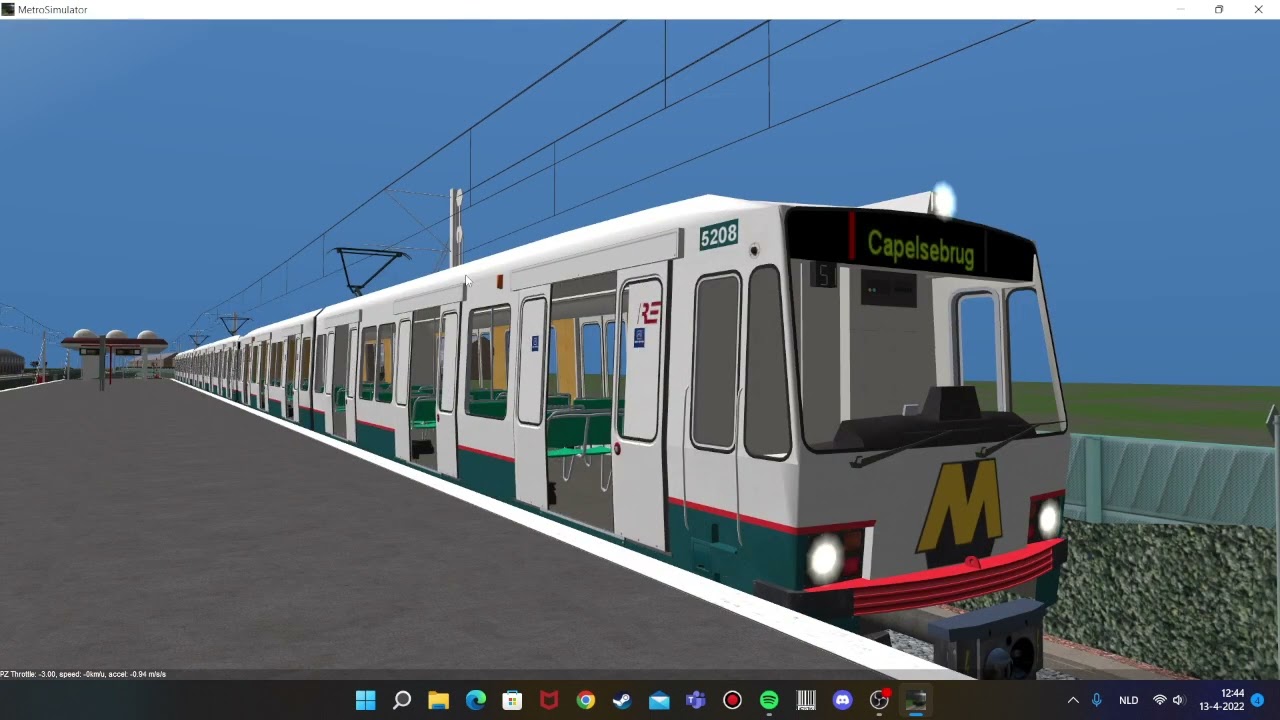Screen dimensions: 1280x720
Task: Open File Explorer from taskbar
Action: [439, 700]
